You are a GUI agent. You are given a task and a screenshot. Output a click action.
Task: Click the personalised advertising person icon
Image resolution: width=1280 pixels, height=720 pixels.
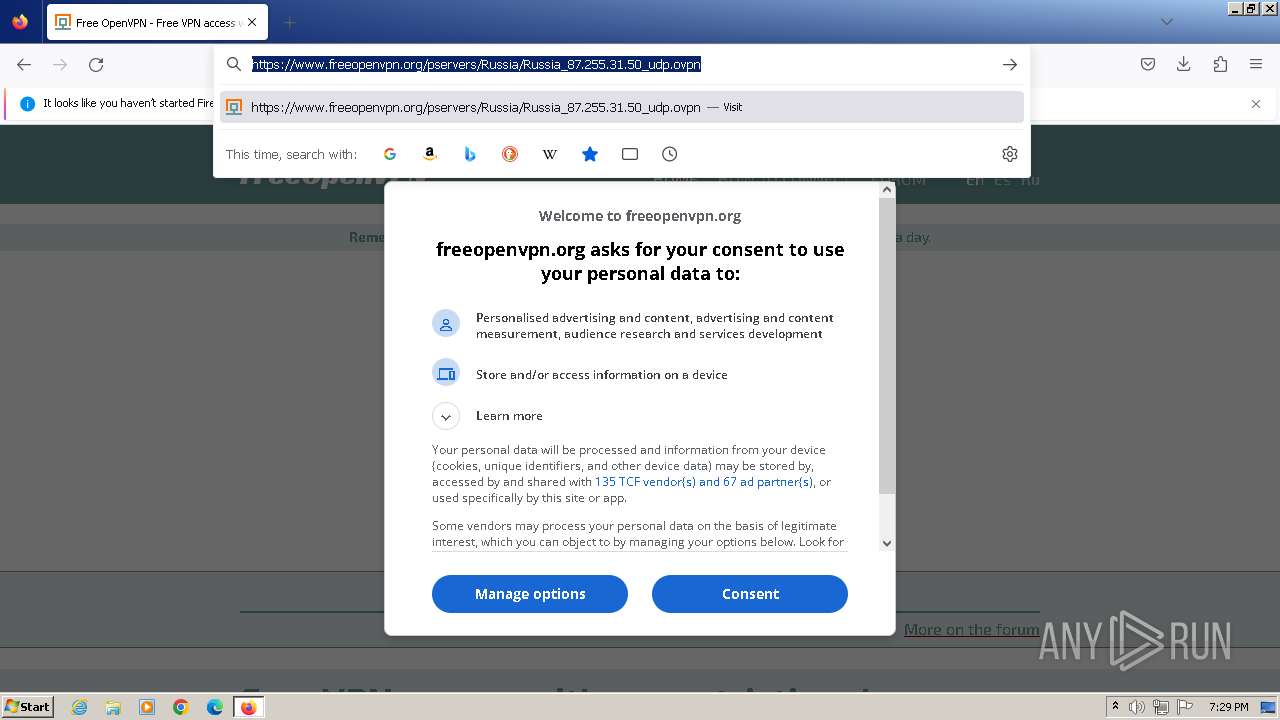point(446,324)
